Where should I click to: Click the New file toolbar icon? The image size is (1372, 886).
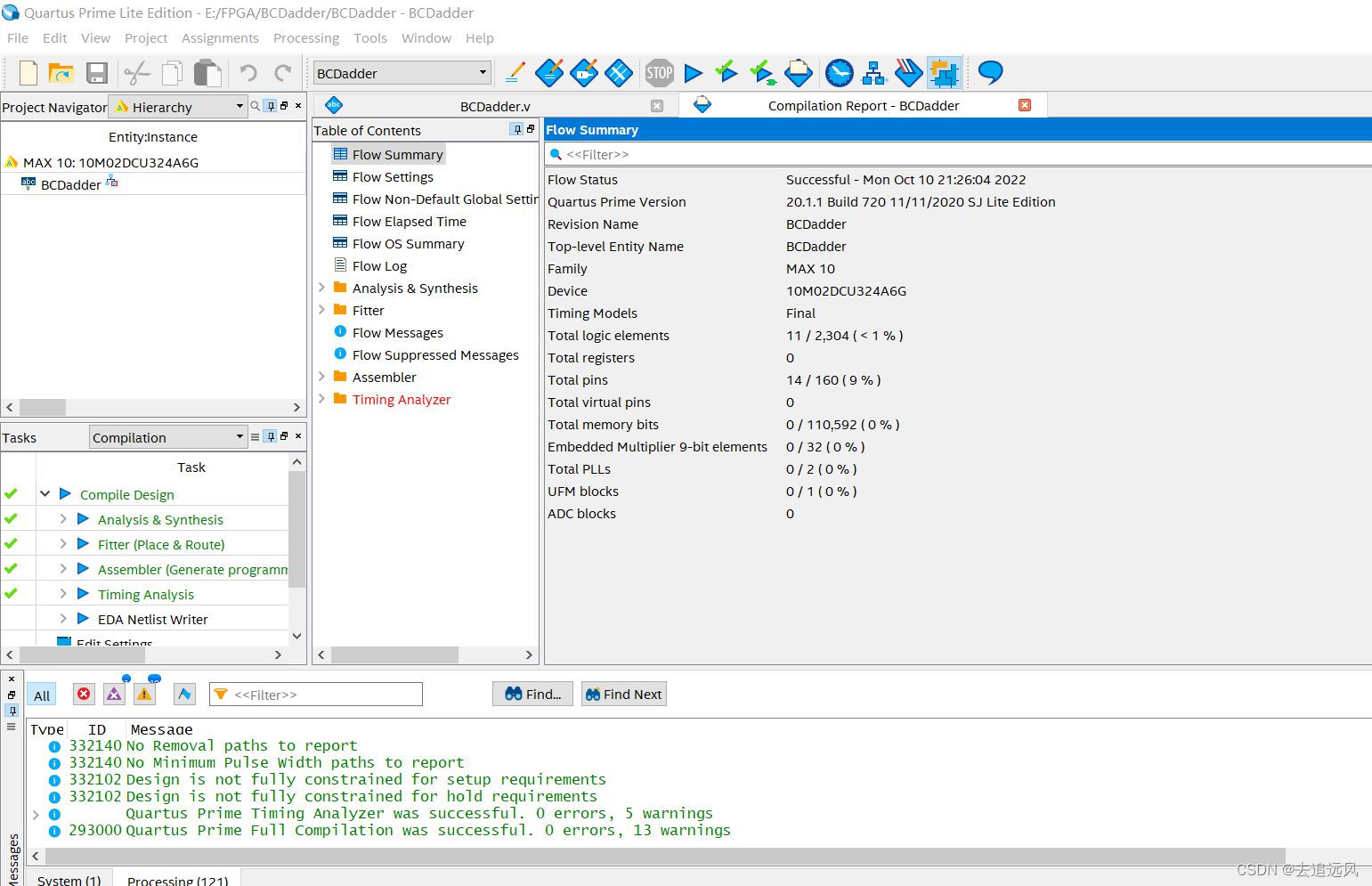[28, 73]
